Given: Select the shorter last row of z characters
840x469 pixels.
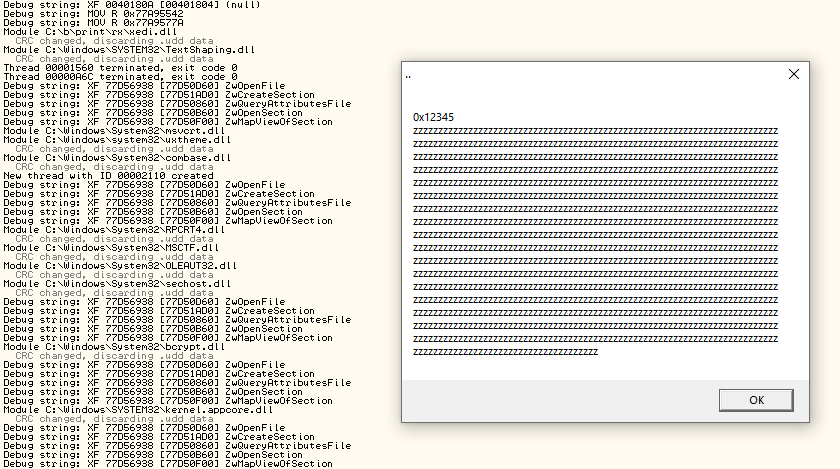Looking at the screenshot, I should 505,352.
